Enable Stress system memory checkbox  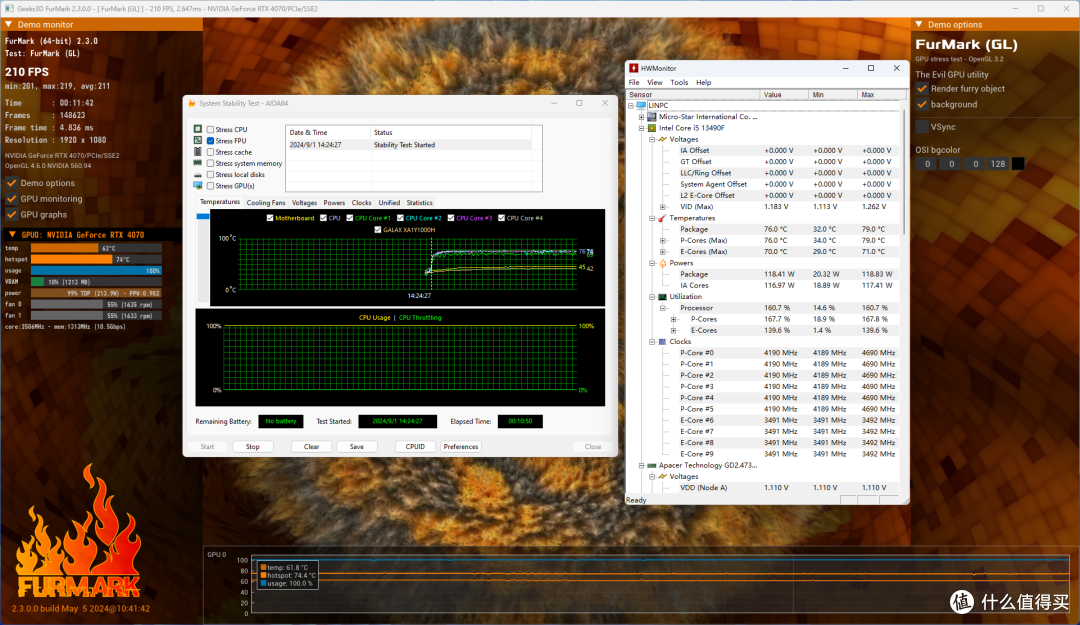coord(211,163)
